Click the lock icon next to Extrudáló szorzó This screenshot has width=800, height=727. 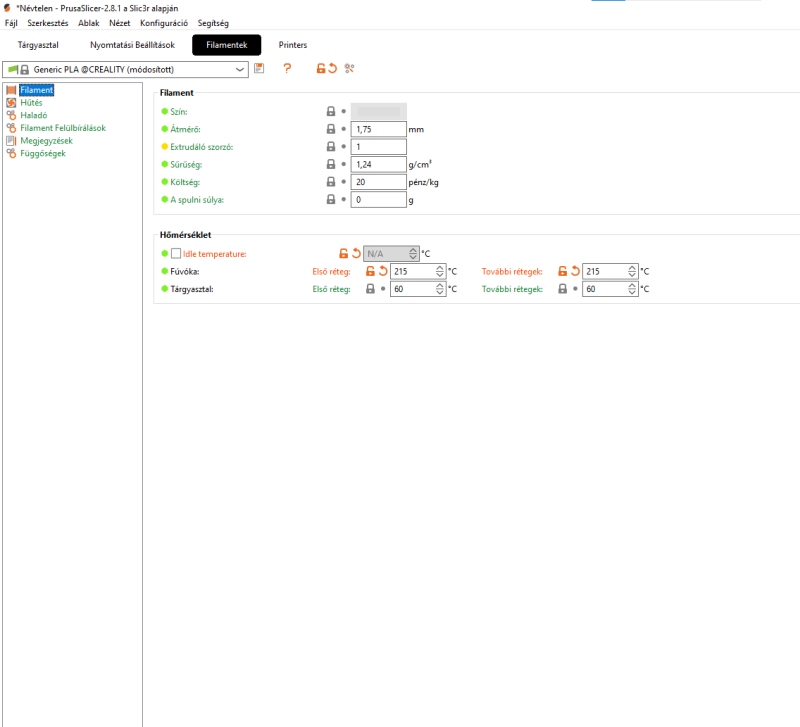tap(331, 147)
